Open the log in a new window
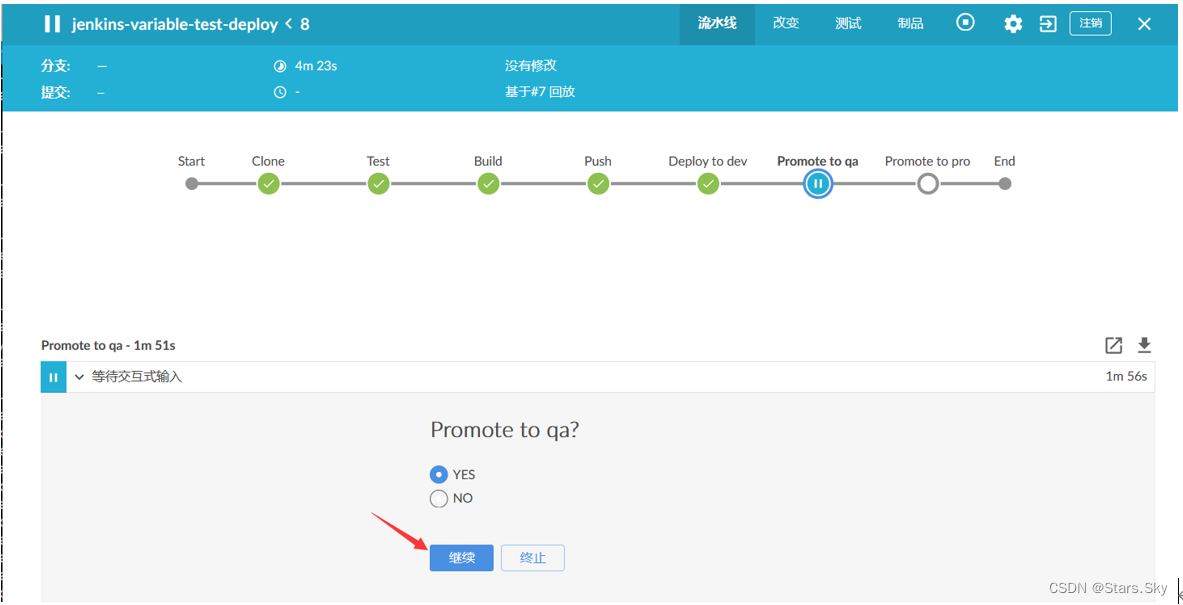The image size is (1183, 605). 1113,345
